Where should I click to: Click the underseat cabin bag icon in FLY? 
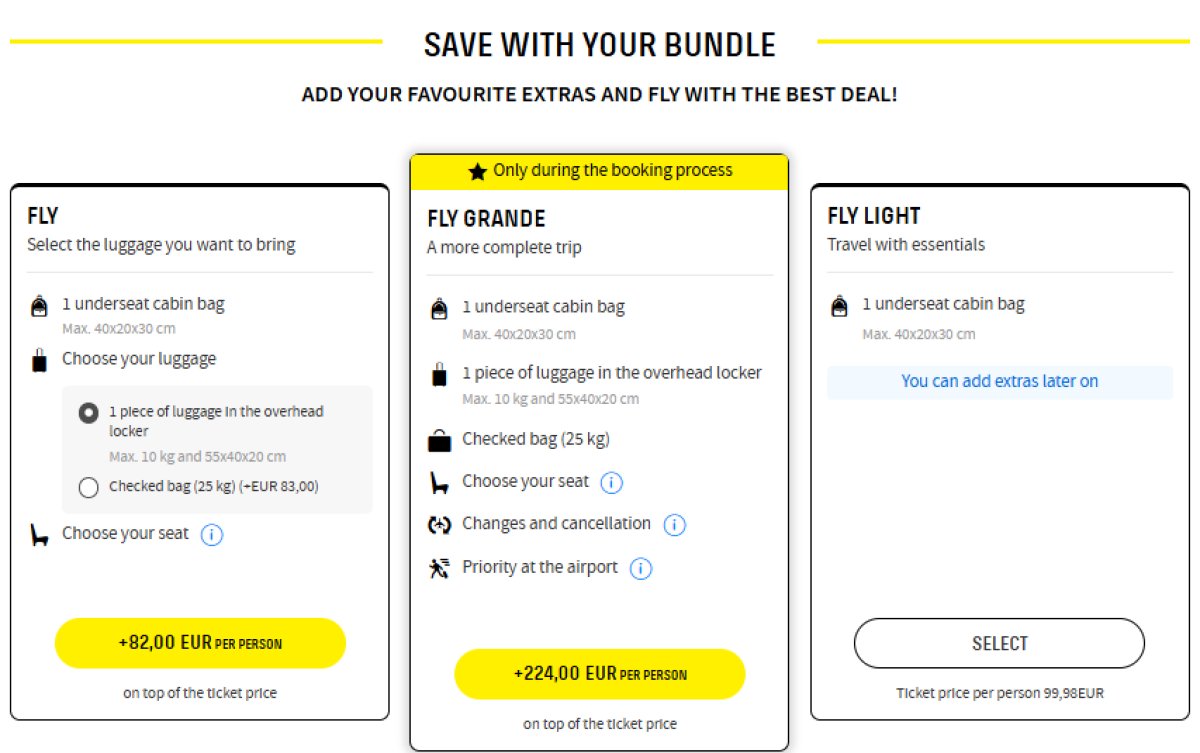click(39, 304)
